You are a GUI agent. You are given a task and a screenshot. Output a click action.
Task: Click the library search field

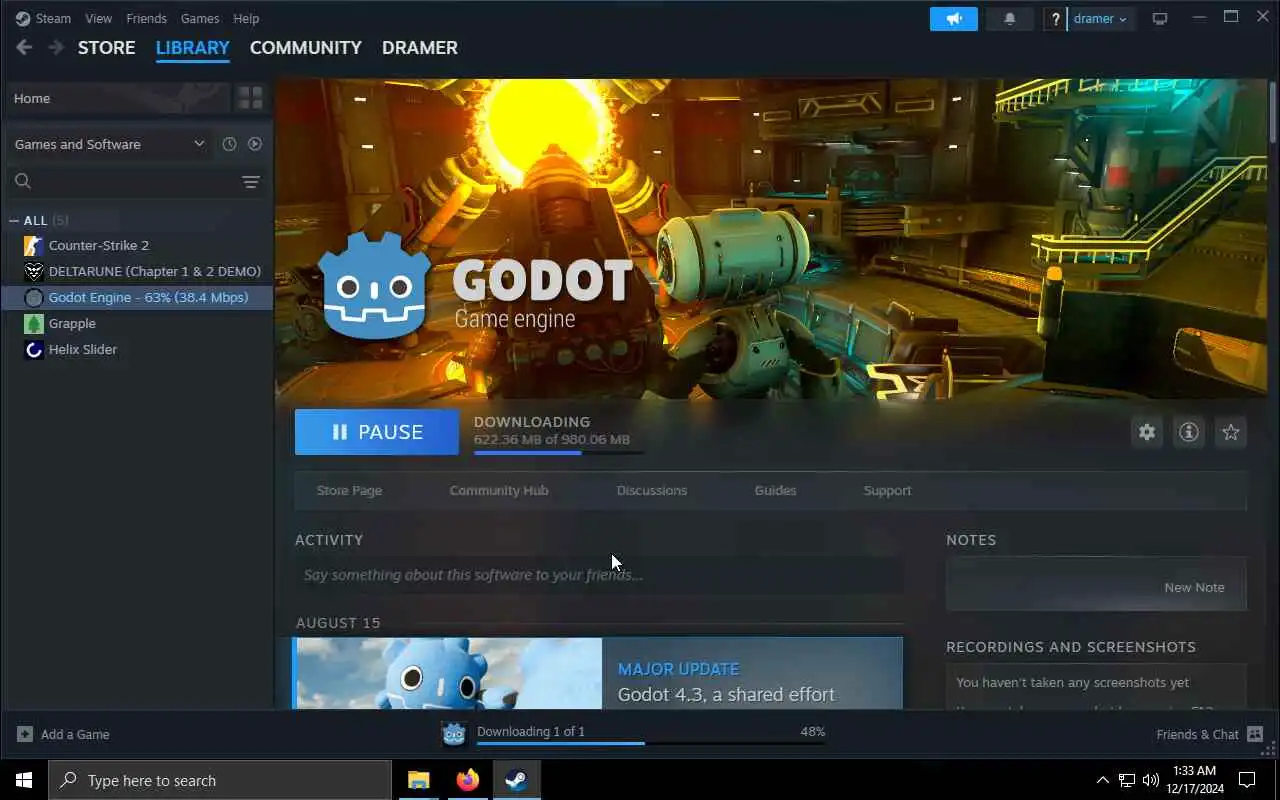(136, 181)
